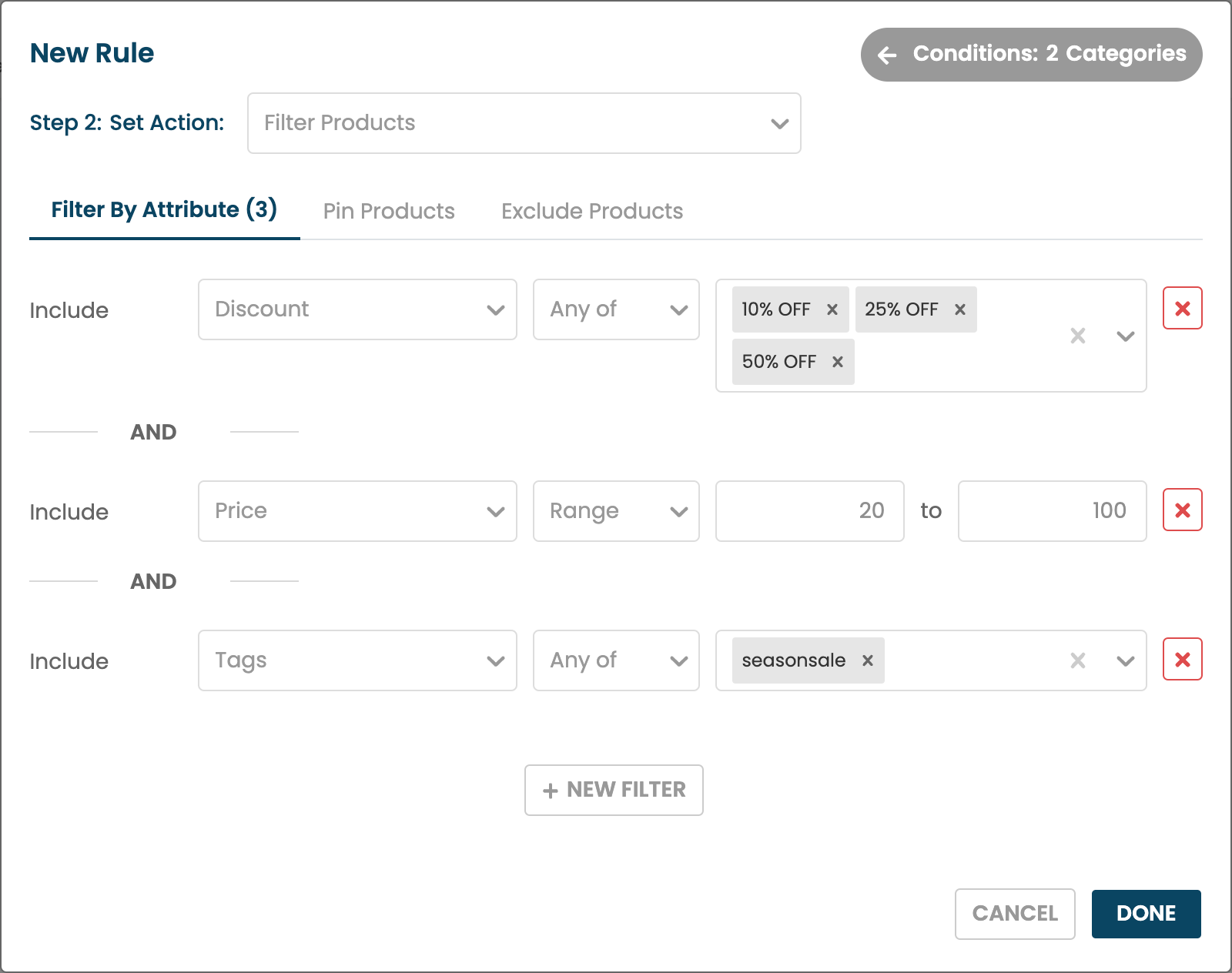This screenshot has width=1232, height=973.
Task: Remove the 50% OFF discount chip
Action: point(837,362)
